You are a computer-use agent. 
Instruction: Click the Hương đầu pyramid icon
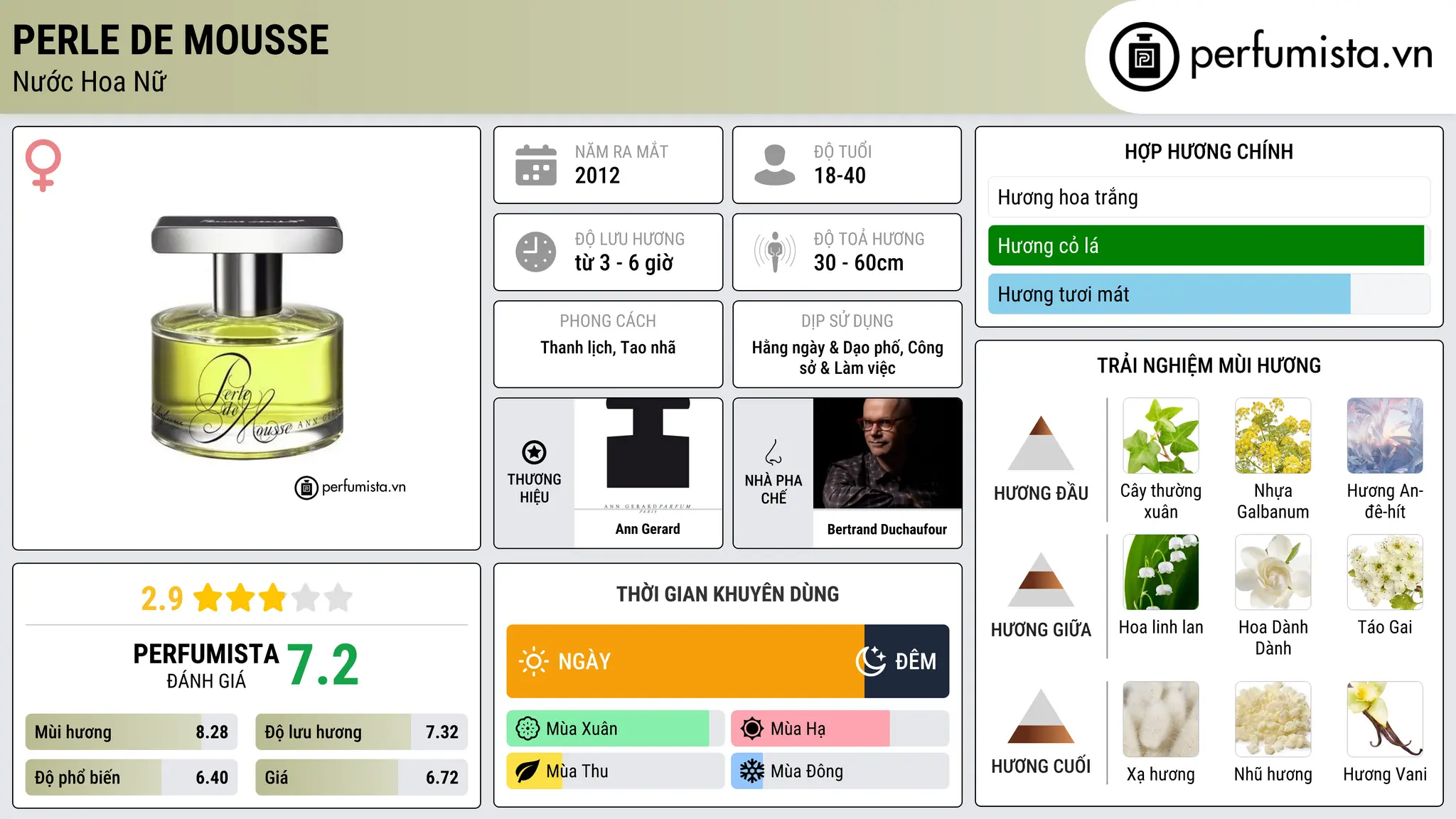(x=1042, y=442)
